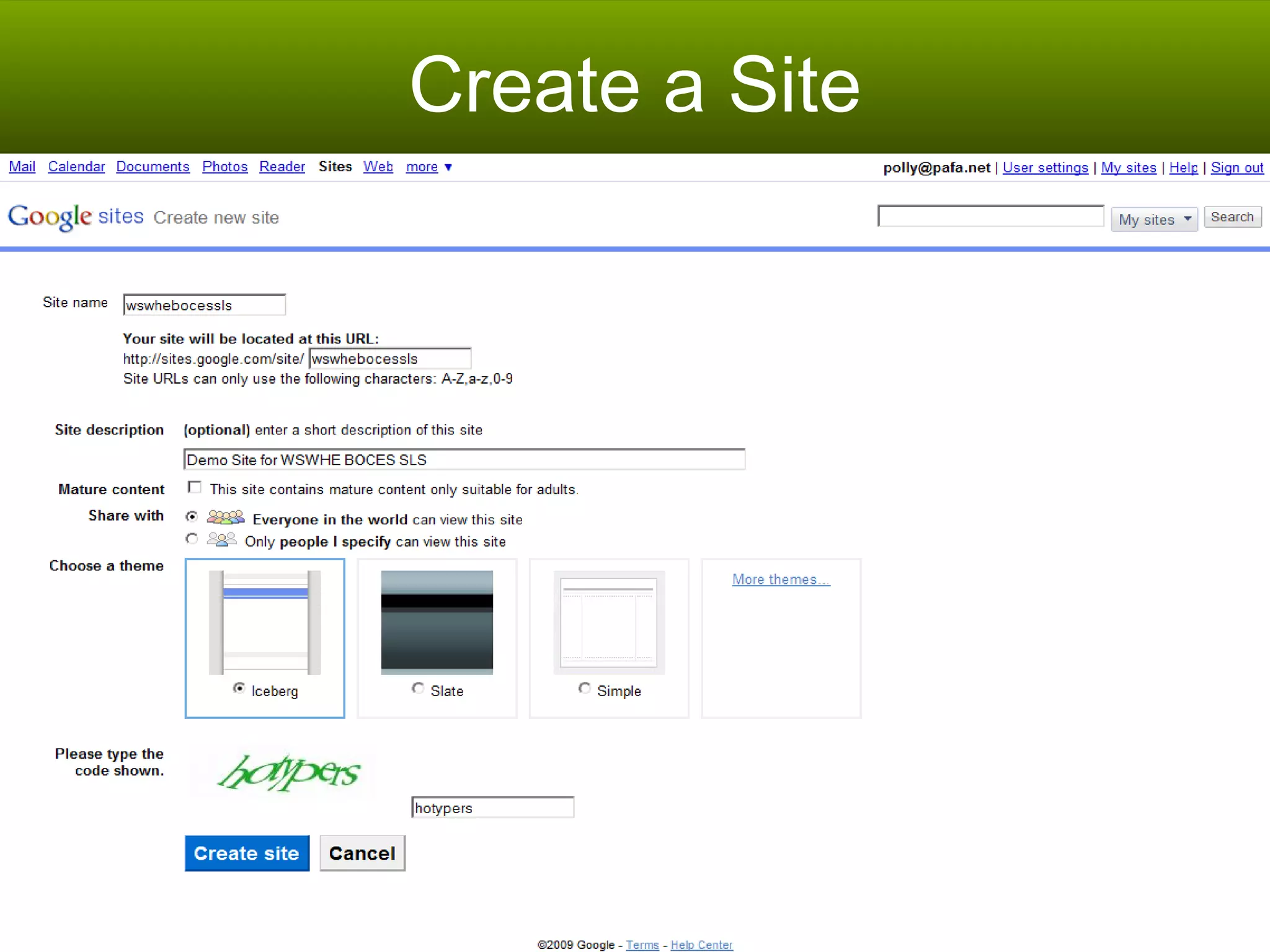Focus the search box at top right
1270x952 pixels.
pos(991,216)
